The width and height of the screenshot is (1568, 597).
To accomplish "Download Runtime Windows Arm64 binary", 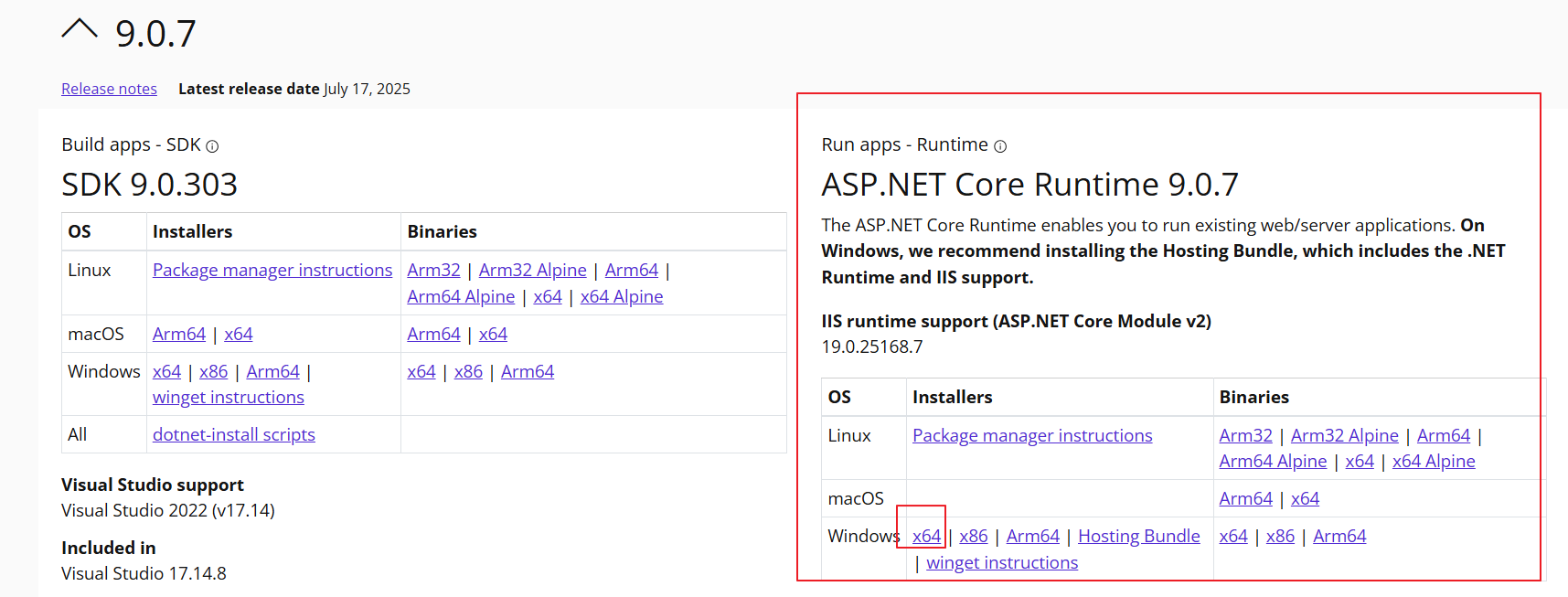I will [1339, 536].
